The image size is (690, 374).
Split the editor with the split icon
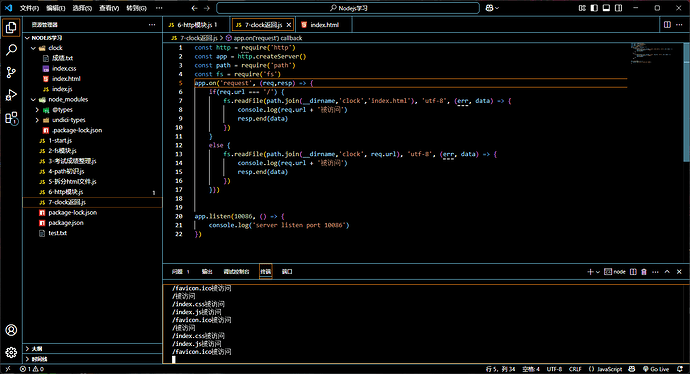[x=667, y=25]
